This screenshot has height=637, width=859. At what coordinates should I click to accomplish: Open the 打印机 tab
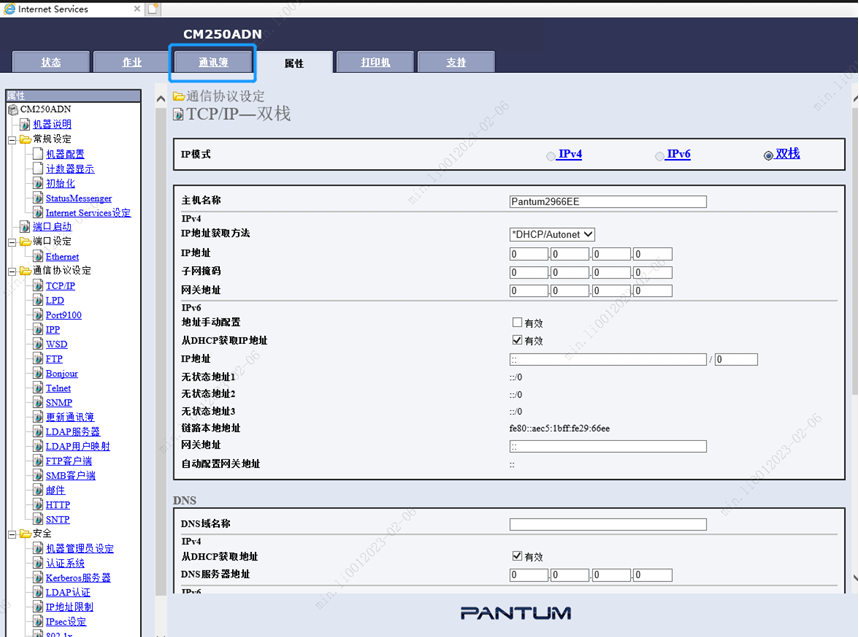point(375,62)
